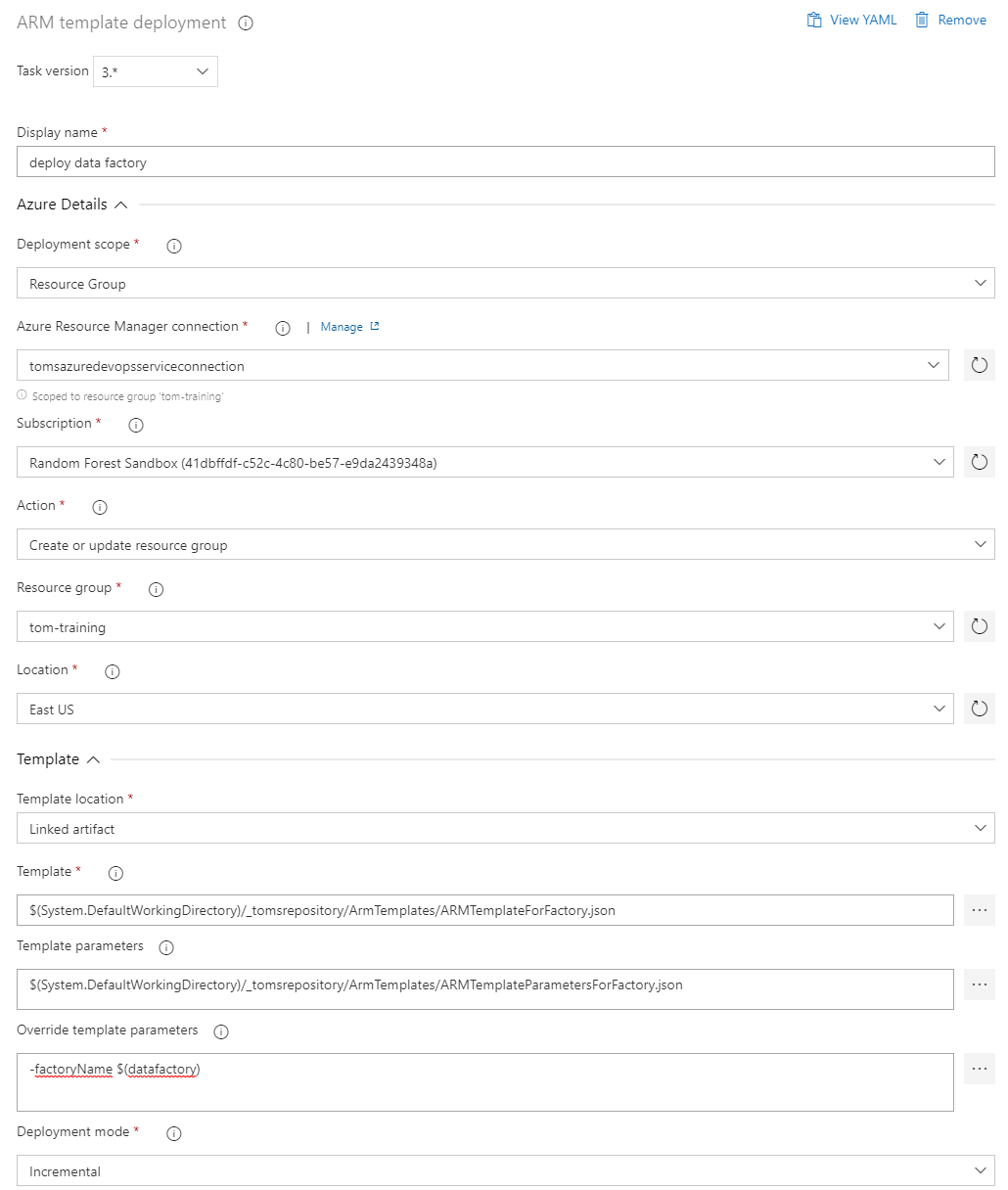The width and height of the screenshot is (1008, 1190).
Task: Click the info icon next to Deployment scope
Action: (x=174, y=247)
